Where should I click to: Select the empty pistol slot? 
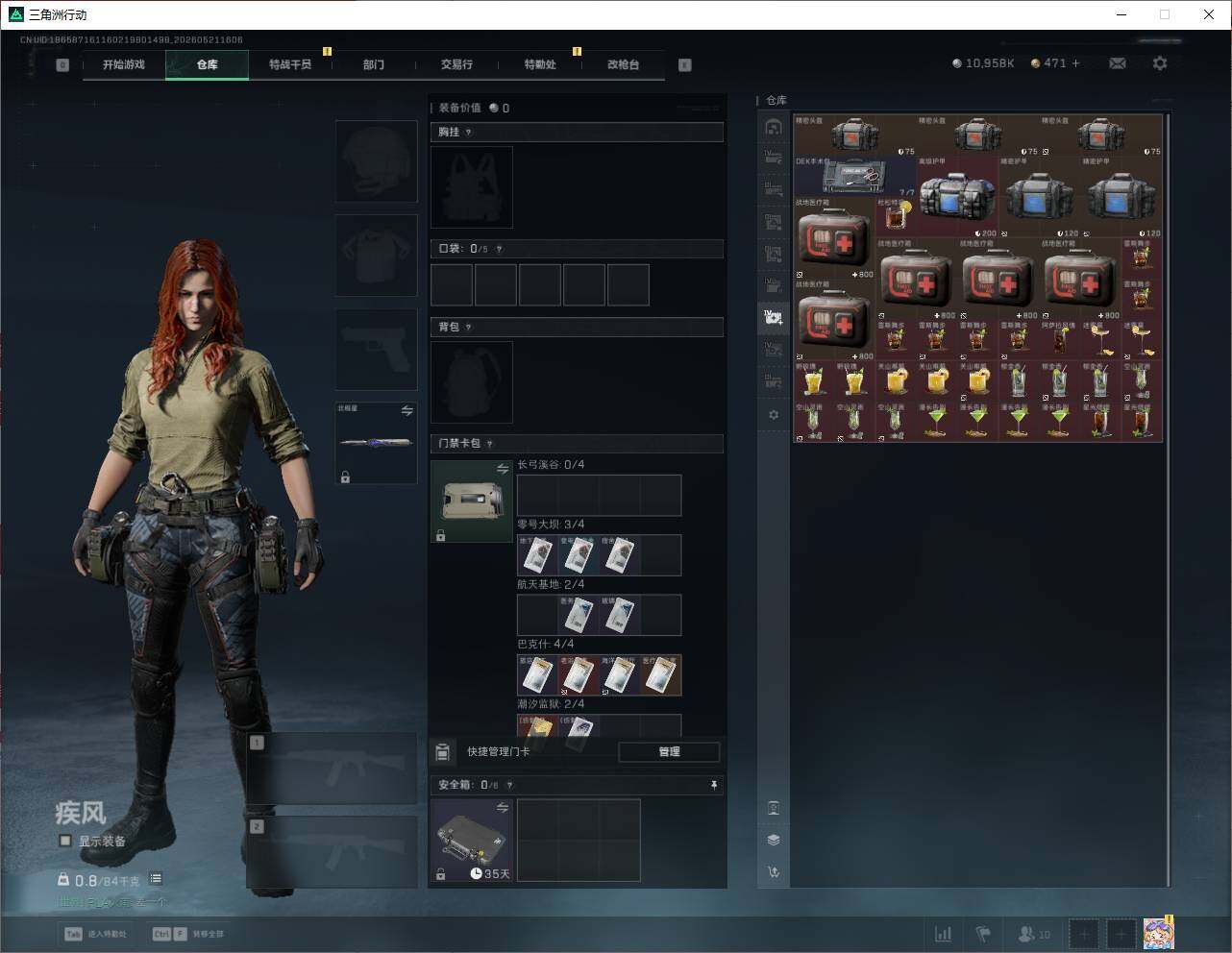[377, 350]
